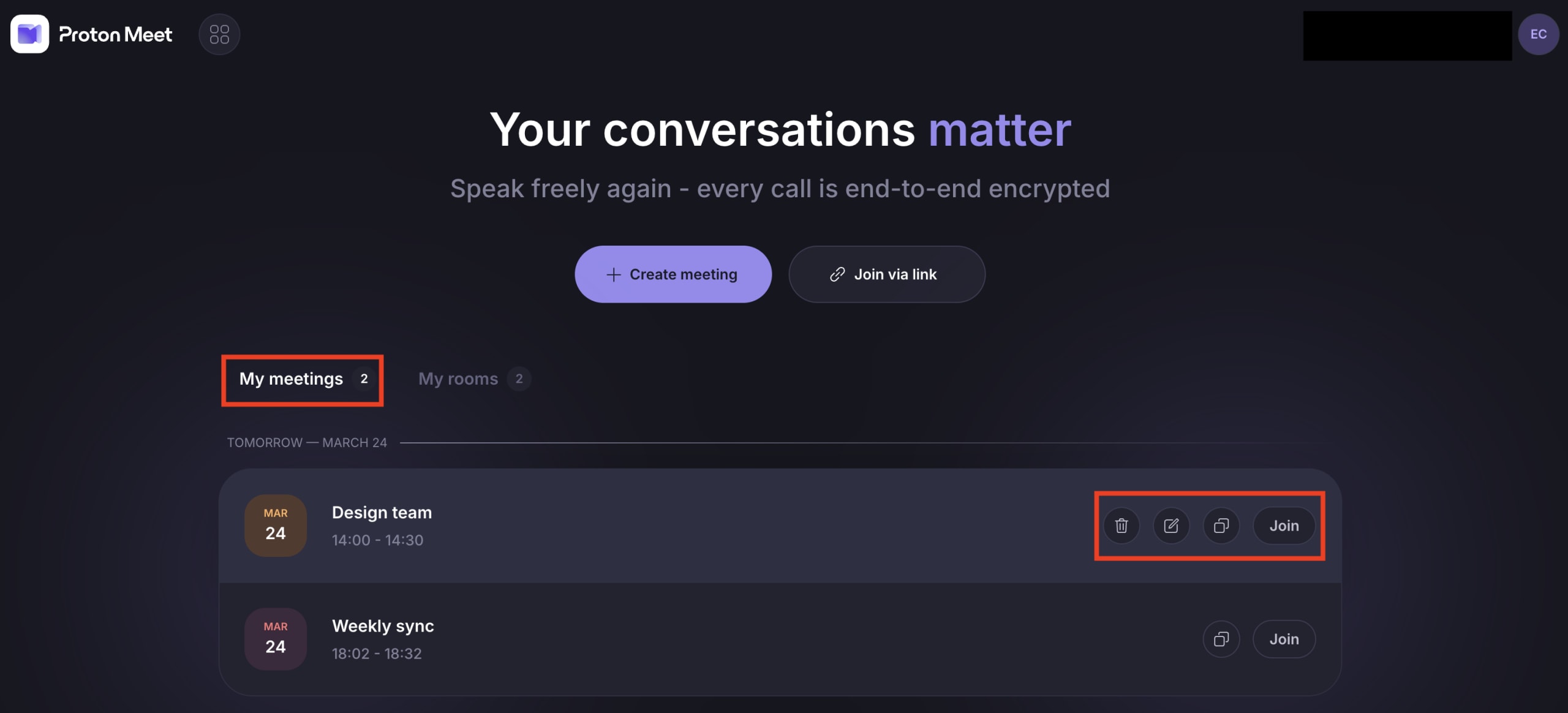Image resolution: width=1568 pixels, height=713 pixels.
Task: Click the Proton Meet logo
Action: coord(91,34)
